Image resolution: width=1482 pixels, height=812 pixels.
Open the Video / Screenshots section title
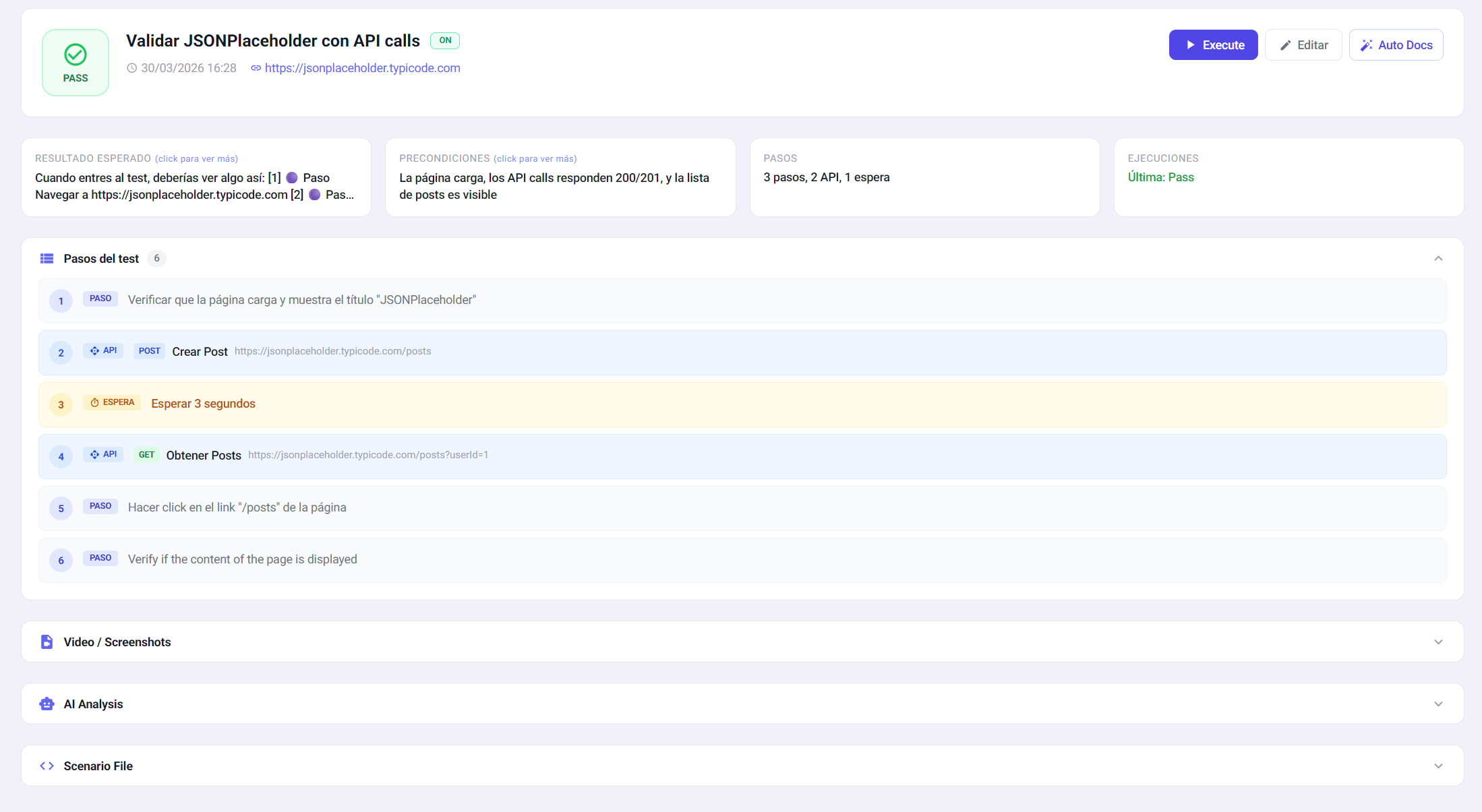point(117,642)
